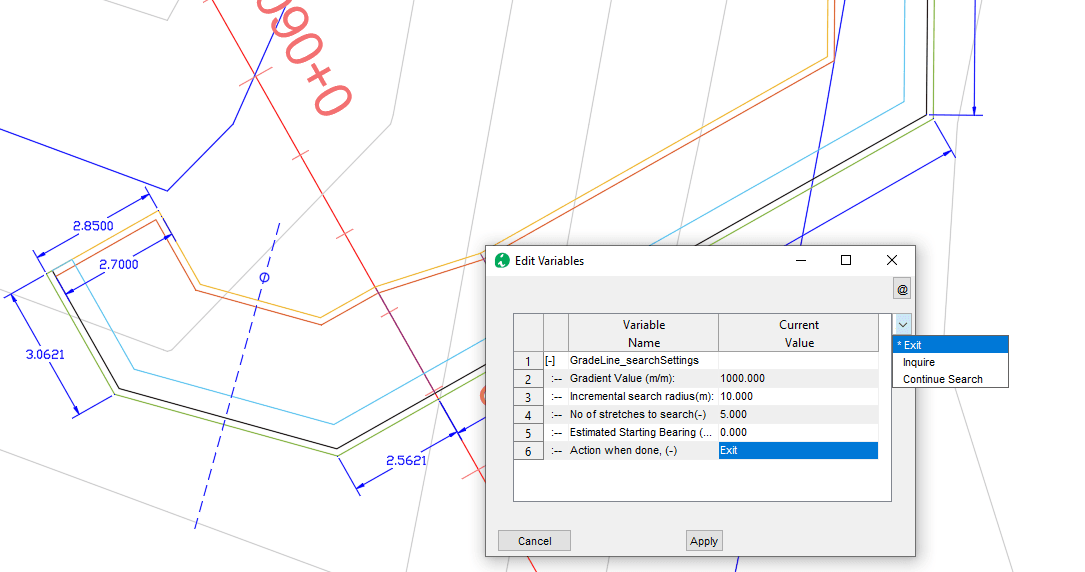Edit the Gradient Value field 1000.000
Image resolution: width=1085 pixels, height=572 pixels.
click(797, 379)
